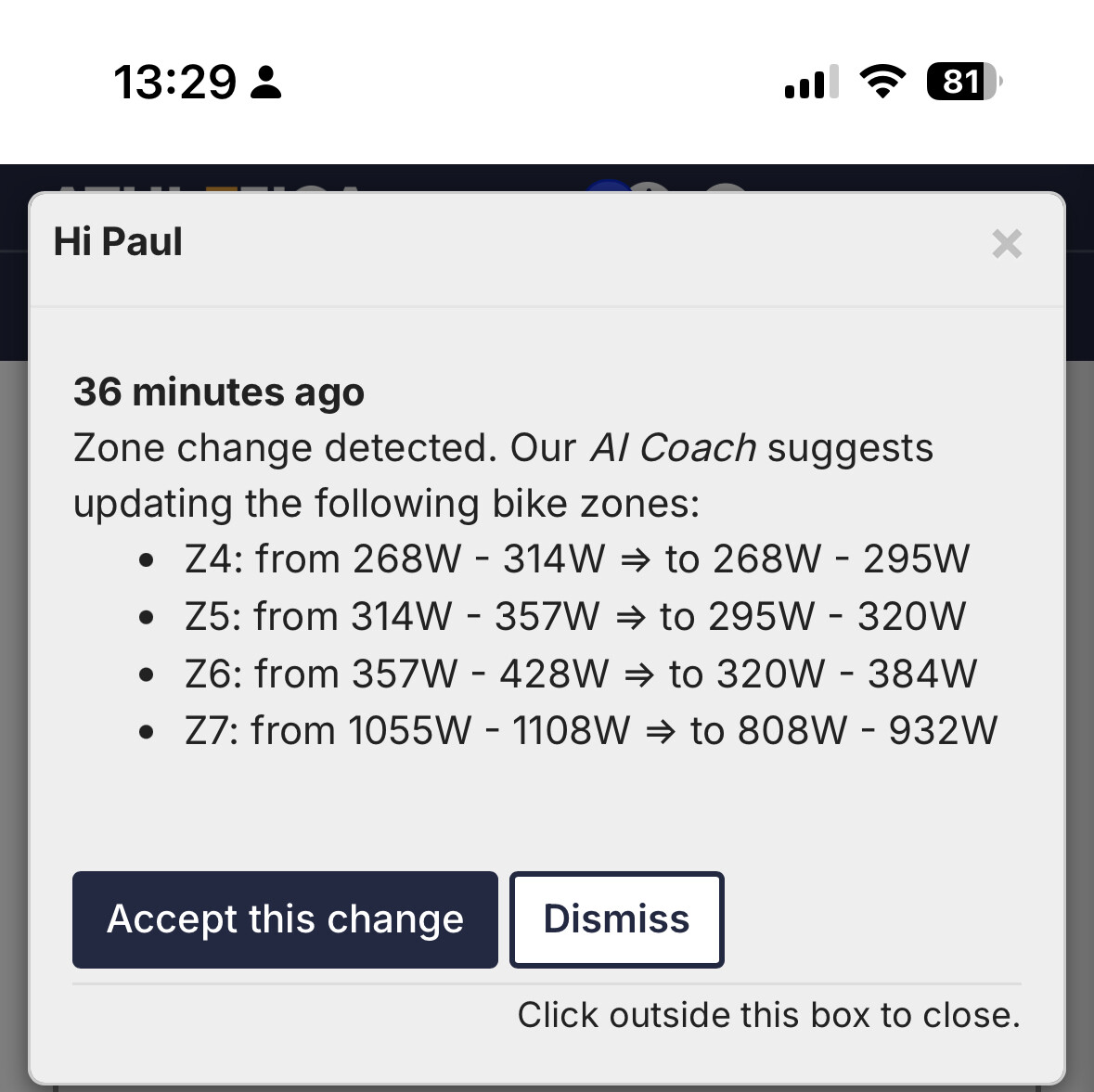The height and width of the screenshot is (1092, 1094).
Task: Close the Hi Paul dialog with X
Action: (1006, 244)
